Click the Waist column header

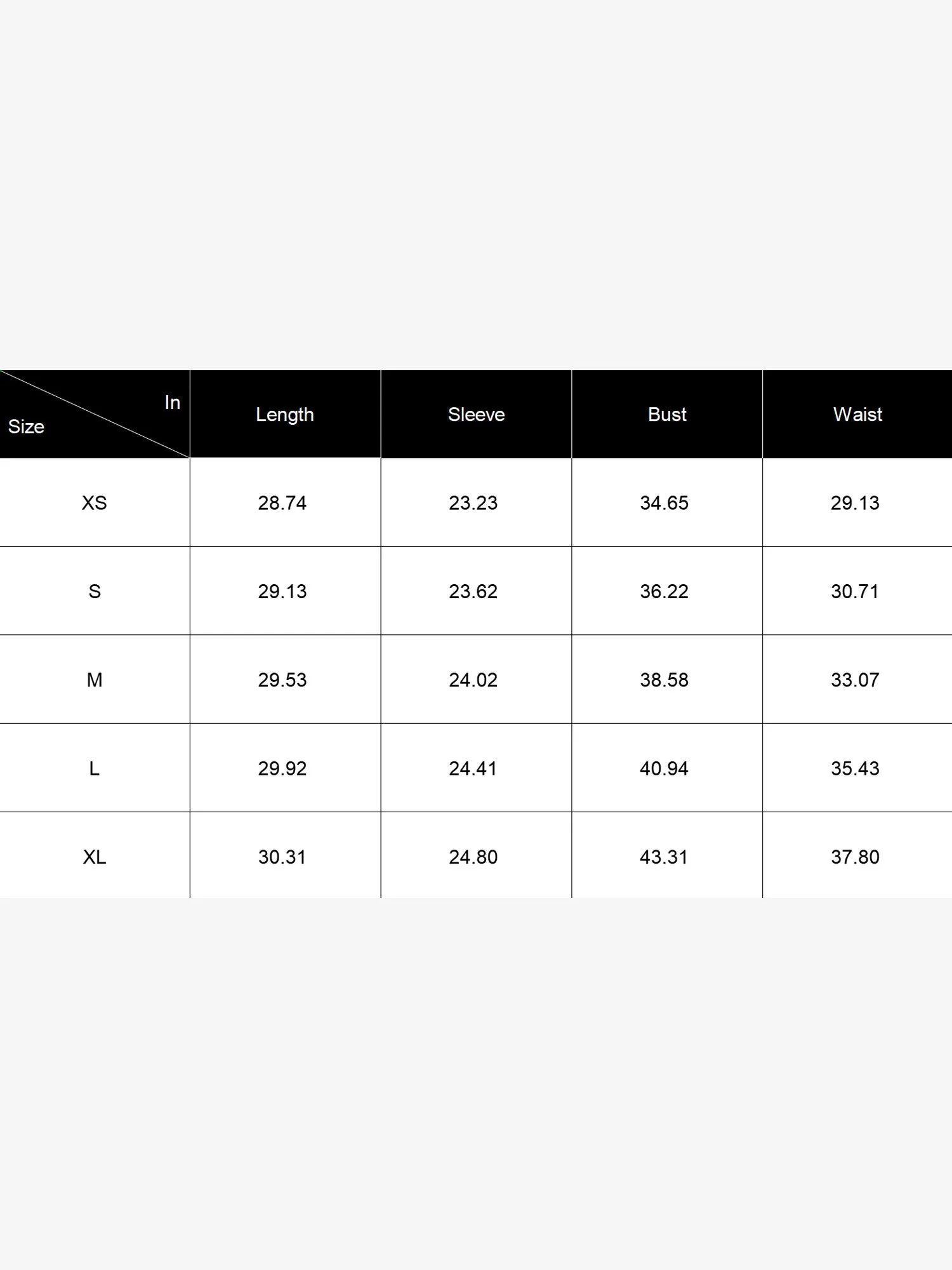pos(857,415)
